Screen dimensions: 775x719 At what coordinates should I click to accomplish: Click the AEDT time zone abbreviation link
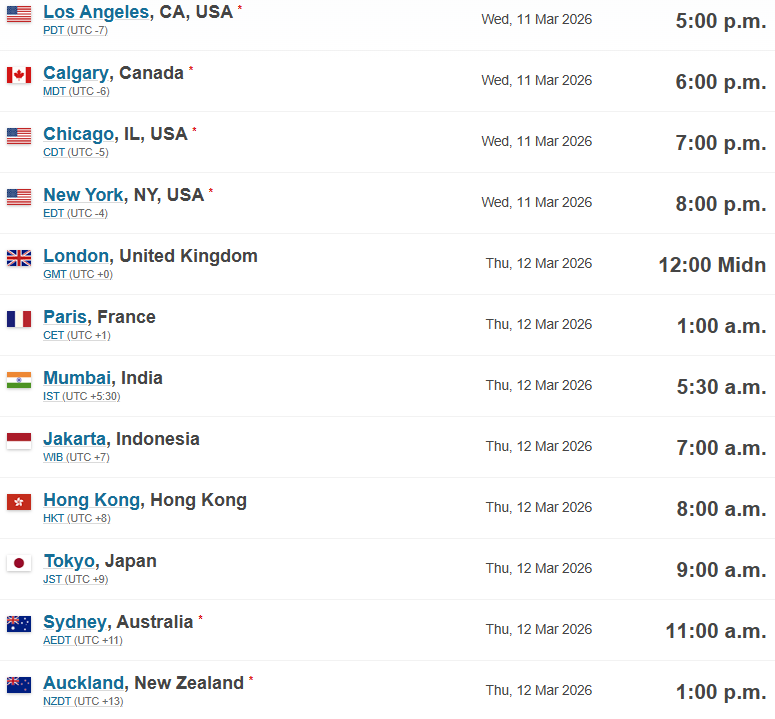57,641
